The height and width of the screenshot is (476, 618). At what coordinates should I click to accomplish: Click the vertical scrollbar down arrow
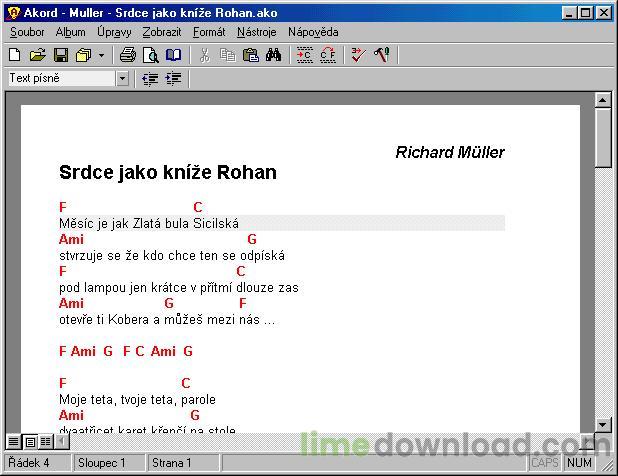(x=603, y=424)
